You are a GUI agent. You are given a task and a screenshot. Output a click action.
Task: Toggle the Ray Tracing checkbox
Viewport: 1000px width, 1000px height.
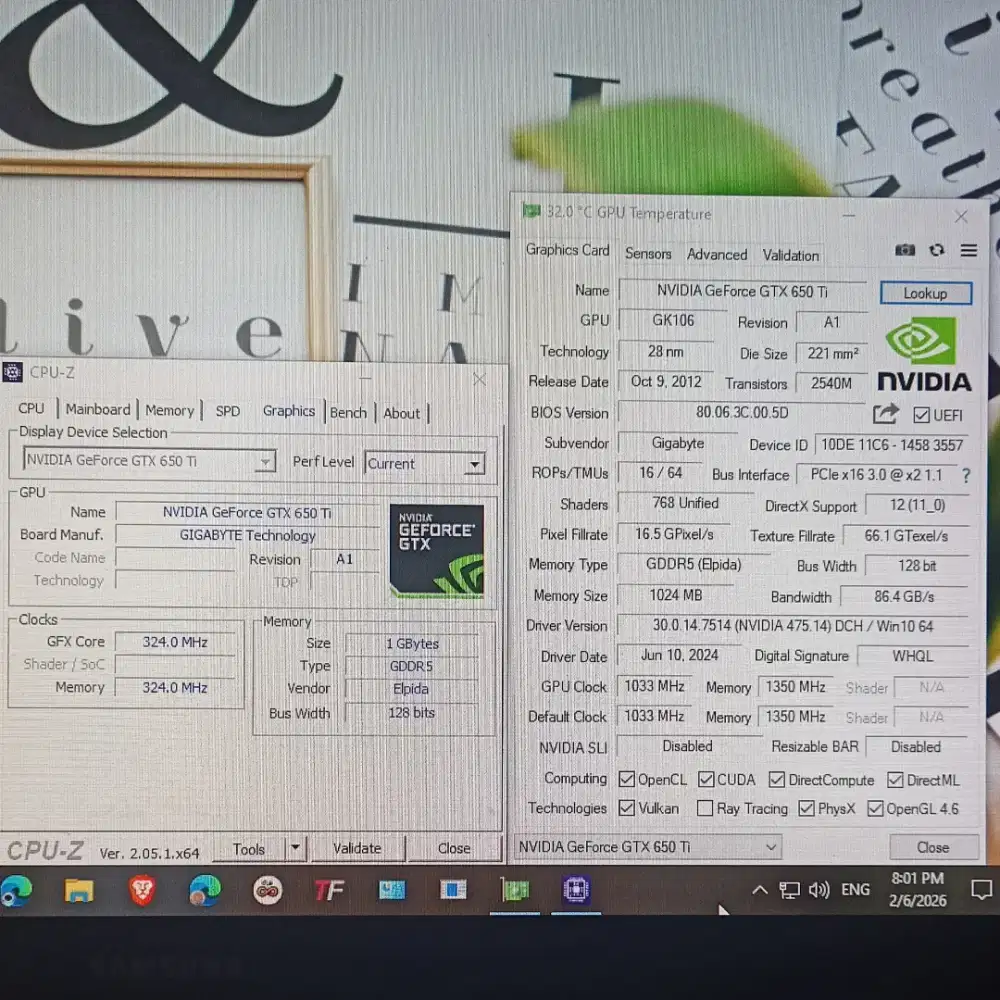(703, 808)
